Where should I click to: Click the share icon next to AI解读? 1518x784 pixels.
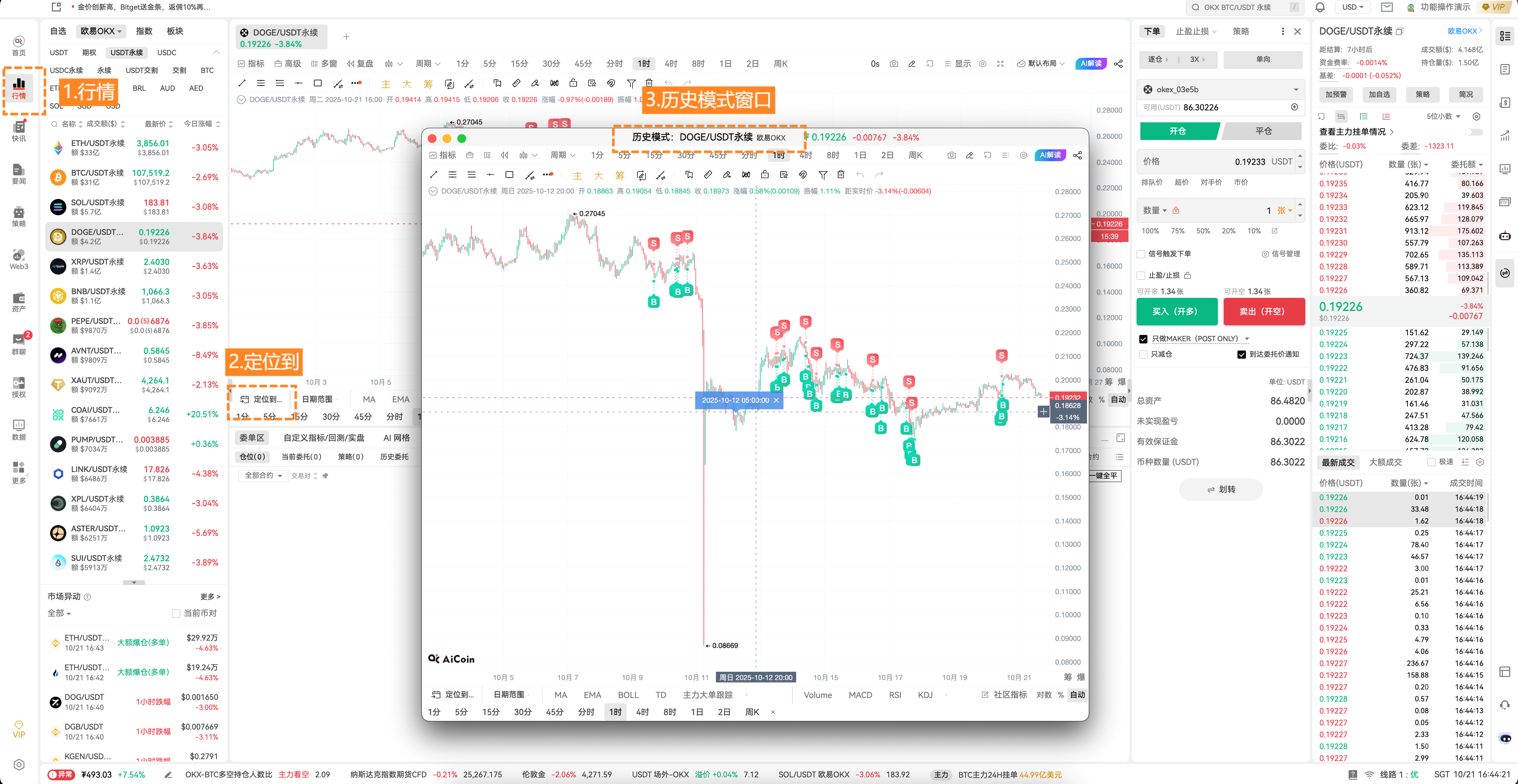pos(1118,64)
